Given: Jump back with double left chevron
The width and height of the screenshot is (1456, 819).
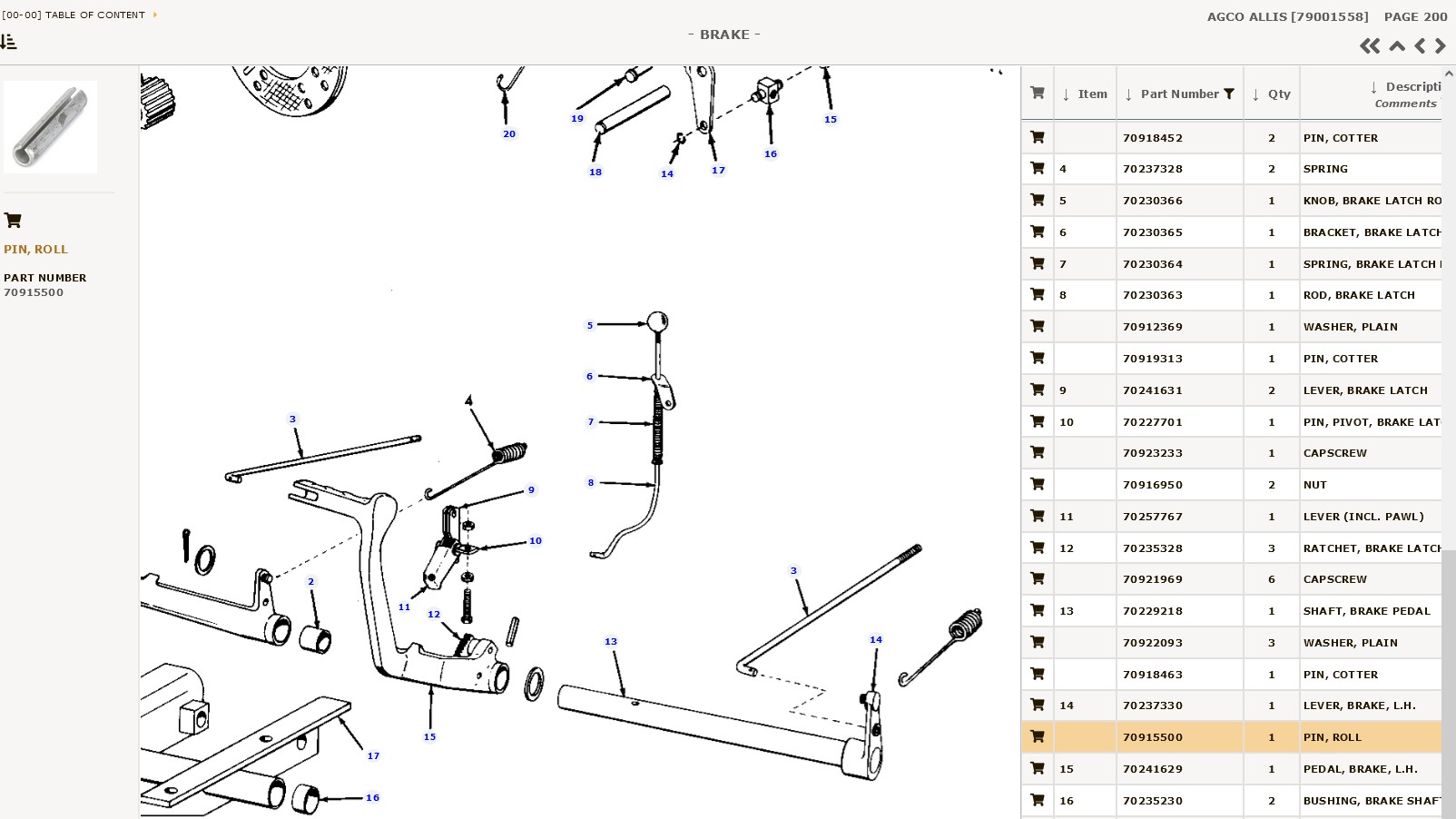Looking at the screenshot, I should 1370,46.
